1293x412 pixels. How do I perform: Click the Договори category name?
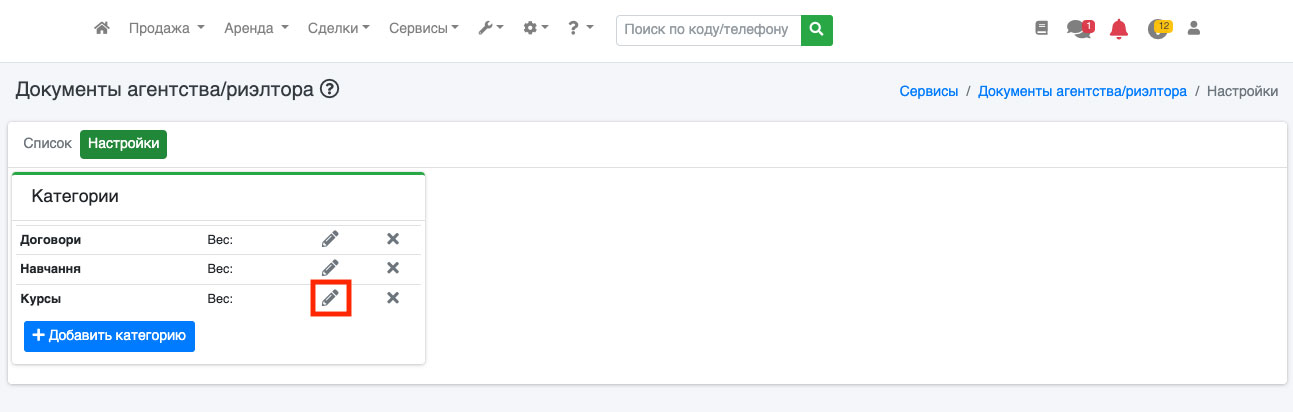tap(50, 240)
